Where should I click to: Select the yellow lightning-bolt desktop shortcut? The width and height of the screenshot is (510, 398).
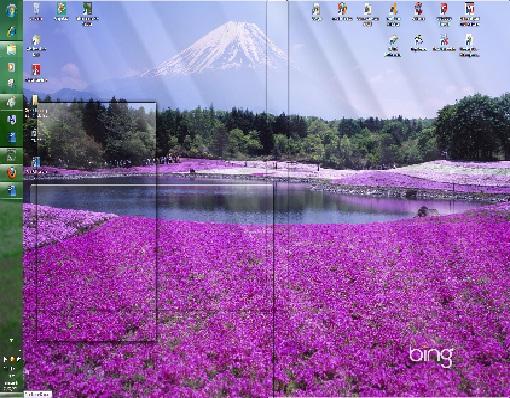click(393, 14)
